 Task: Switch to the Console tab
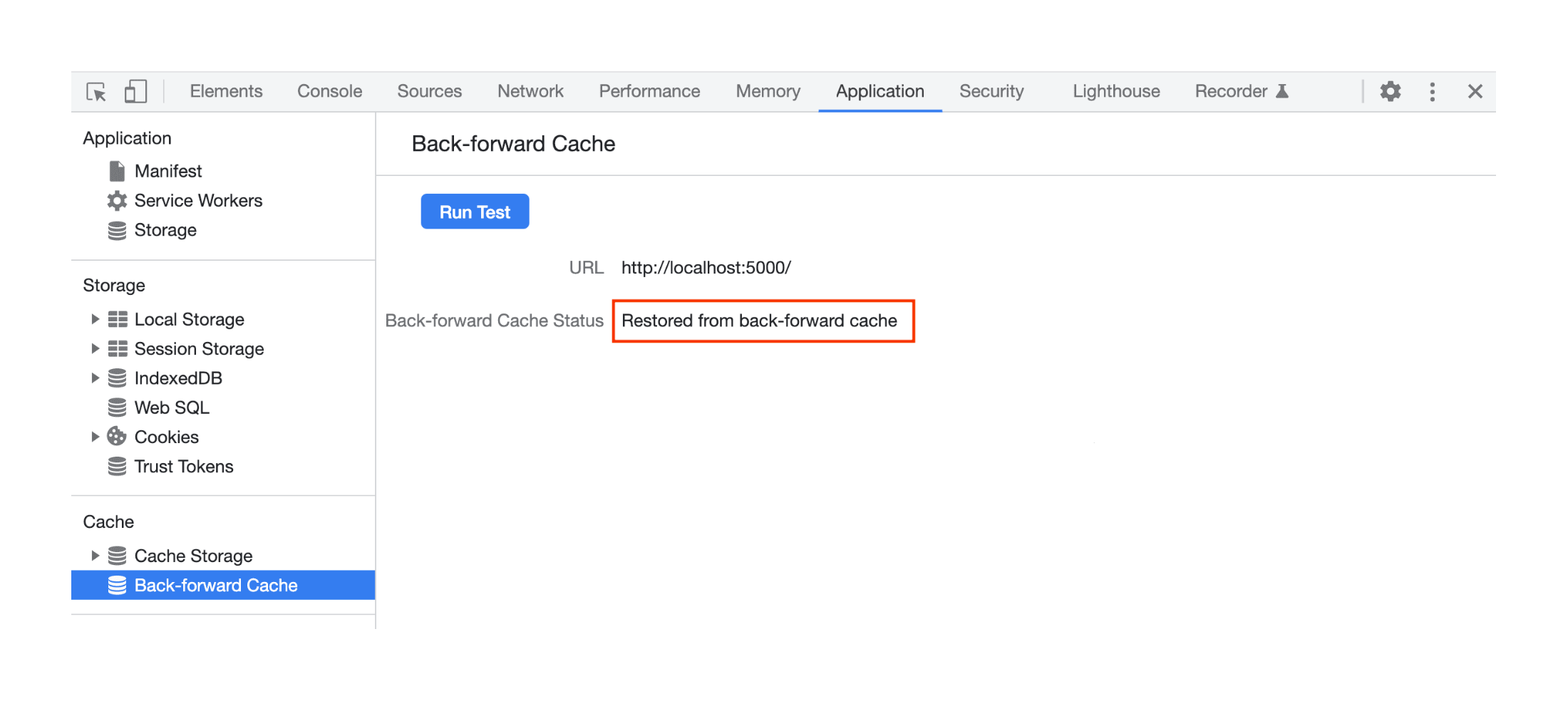tap(329, 91)
